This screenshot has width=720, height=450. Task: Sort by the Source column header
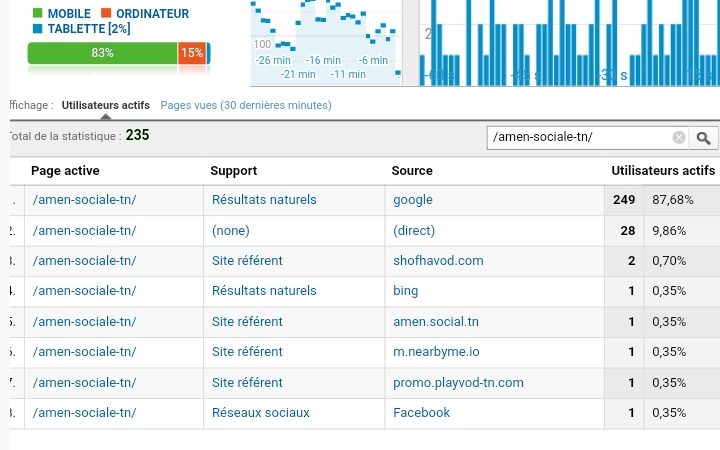(412, 171)
